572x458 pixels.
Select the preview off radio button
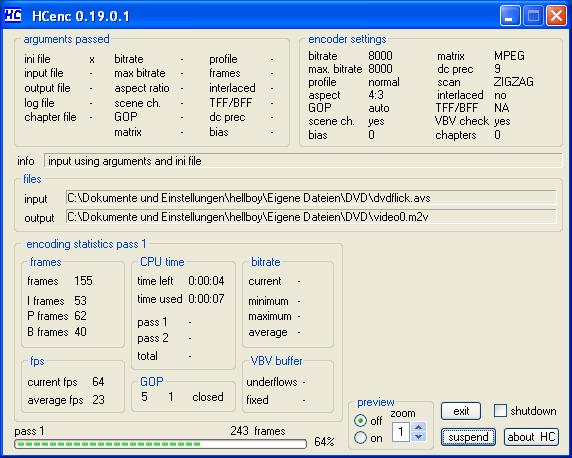click(x=360, y=421)
